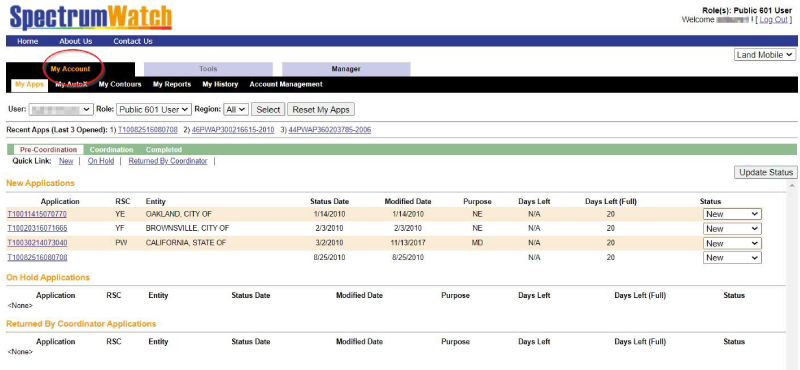The height and width of the screenshot is (370, 800).
Task: Open status dropdown for California State application
Action: pos(732,243)
